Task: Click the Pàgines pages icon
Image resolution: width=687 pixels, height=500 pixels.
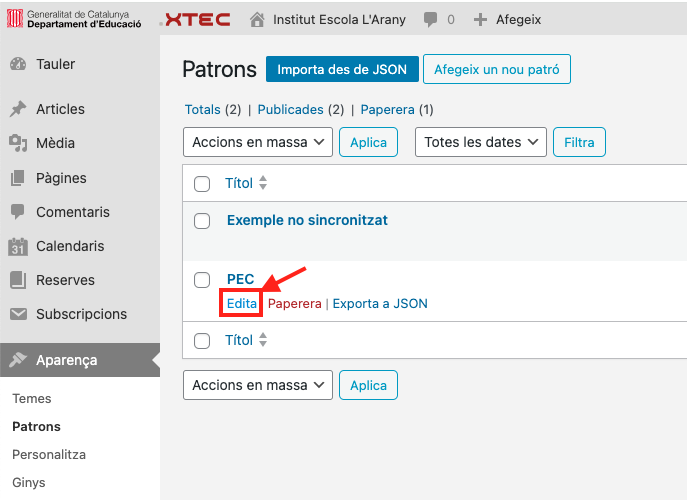Action: click(x=18, y=178)
